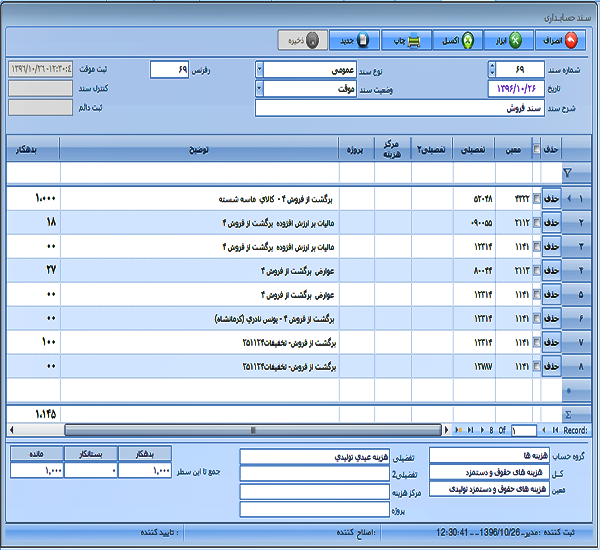This screenshot has height=550, width=600.
Task: Sort by the تفصیلی column header
Action: tap(473, 149)
